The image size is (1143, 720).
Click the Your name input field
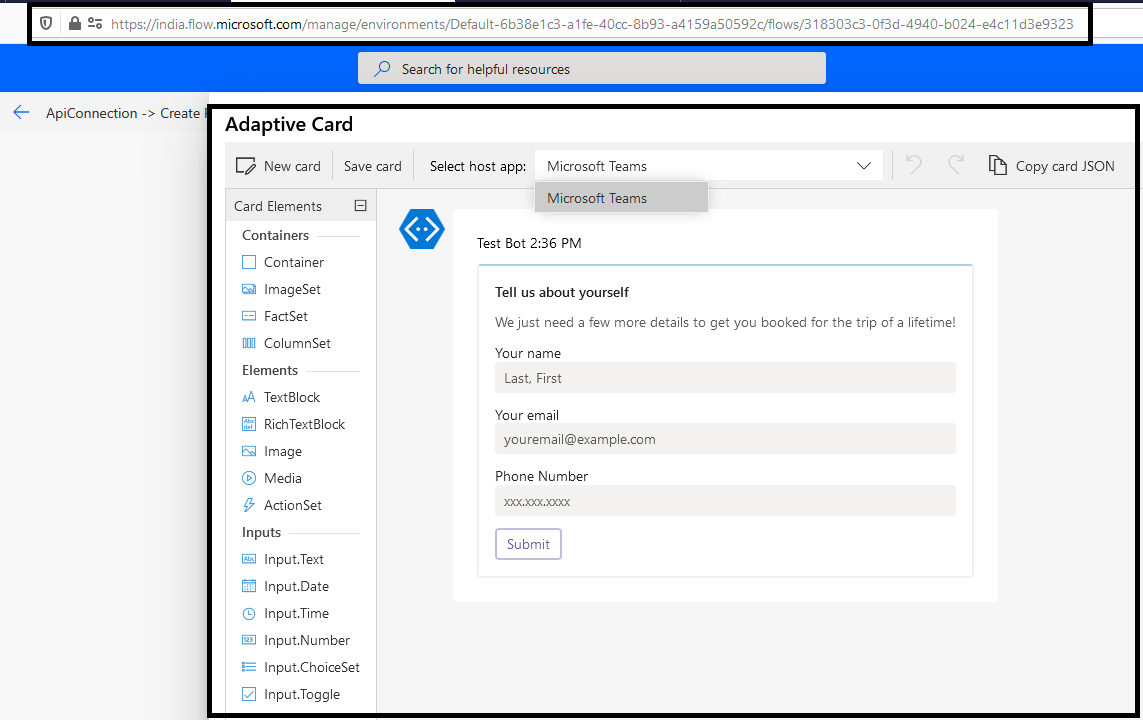coord(725,378)
